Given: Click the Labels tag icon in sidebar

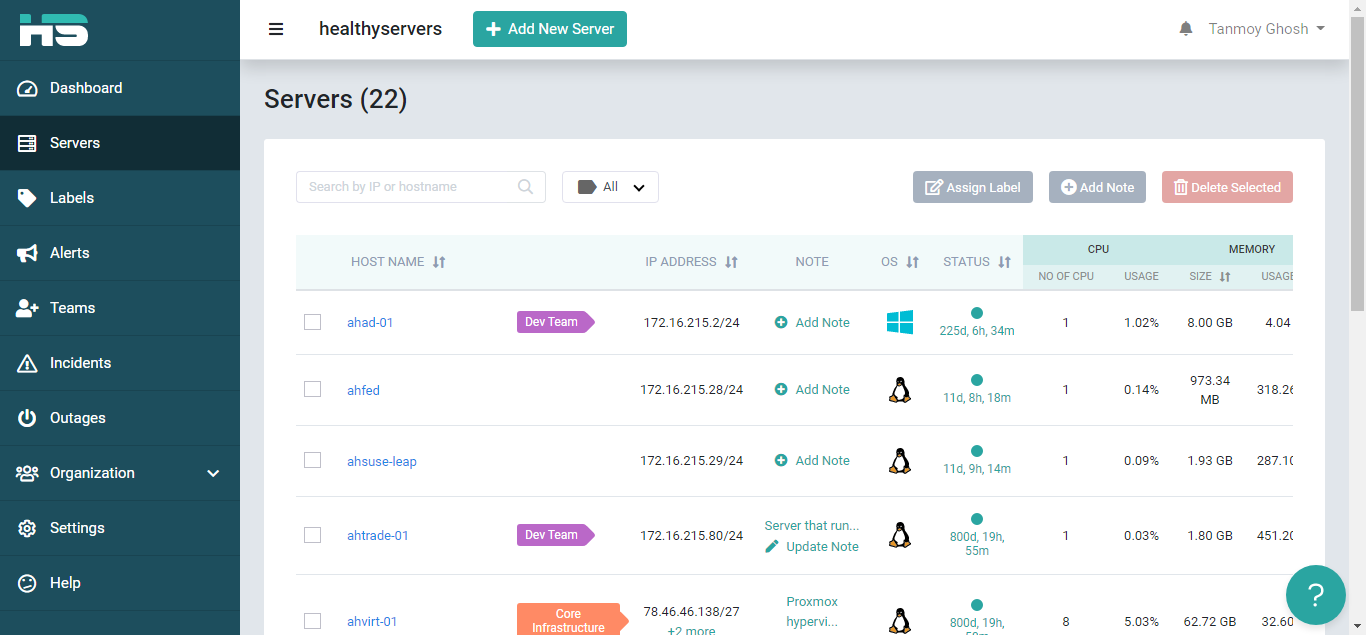Looking at the screenshot, I should tap(27, 198).
